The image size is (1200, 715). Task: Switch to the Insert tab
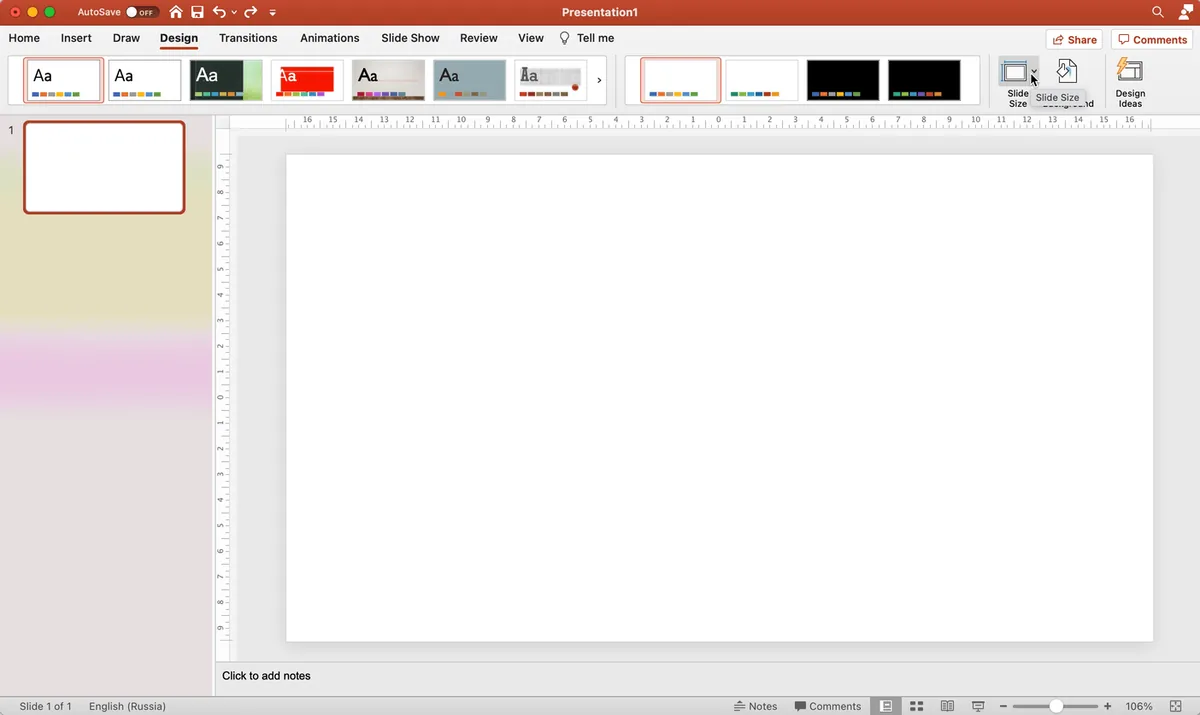[76, 38]
